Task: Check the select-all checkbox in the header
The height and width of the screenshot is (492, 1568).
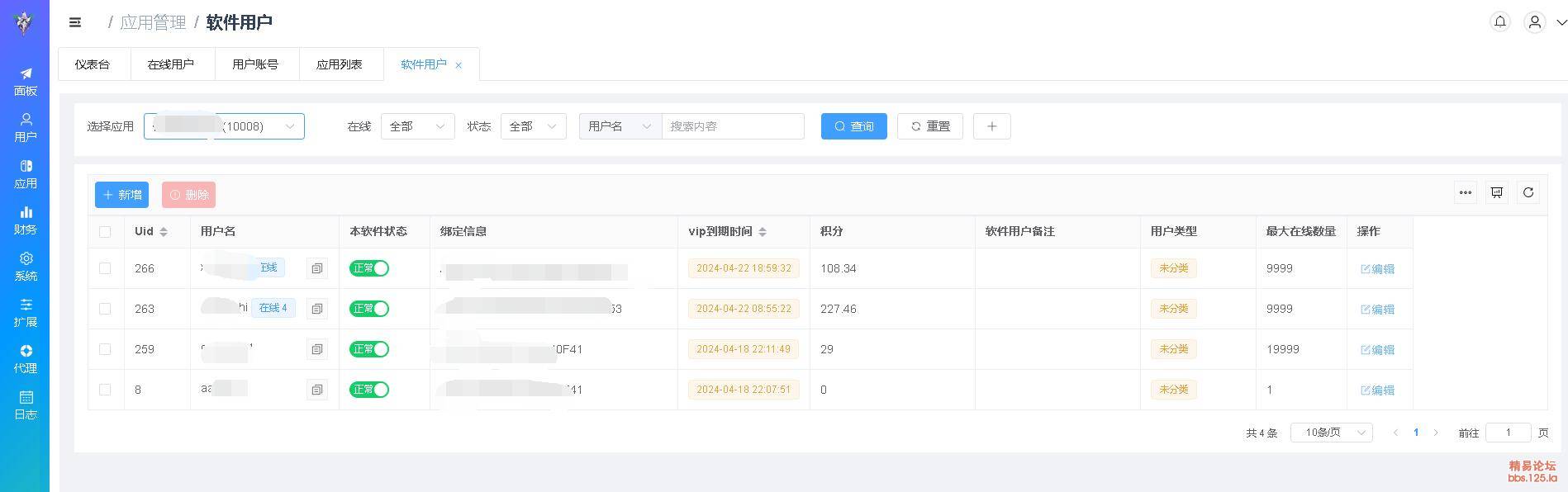Action: pos(105,232)
